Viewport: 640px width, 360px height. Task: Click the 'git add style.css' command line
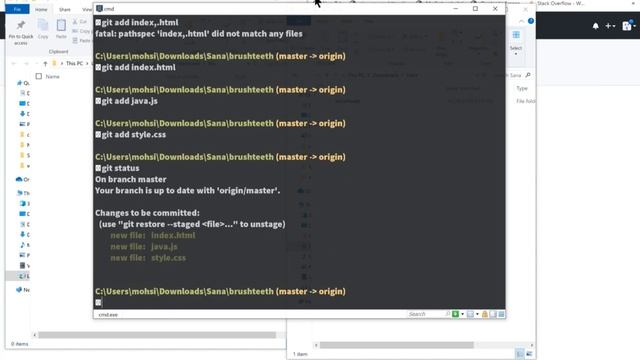pyautogui.click(x=131, y=135)
